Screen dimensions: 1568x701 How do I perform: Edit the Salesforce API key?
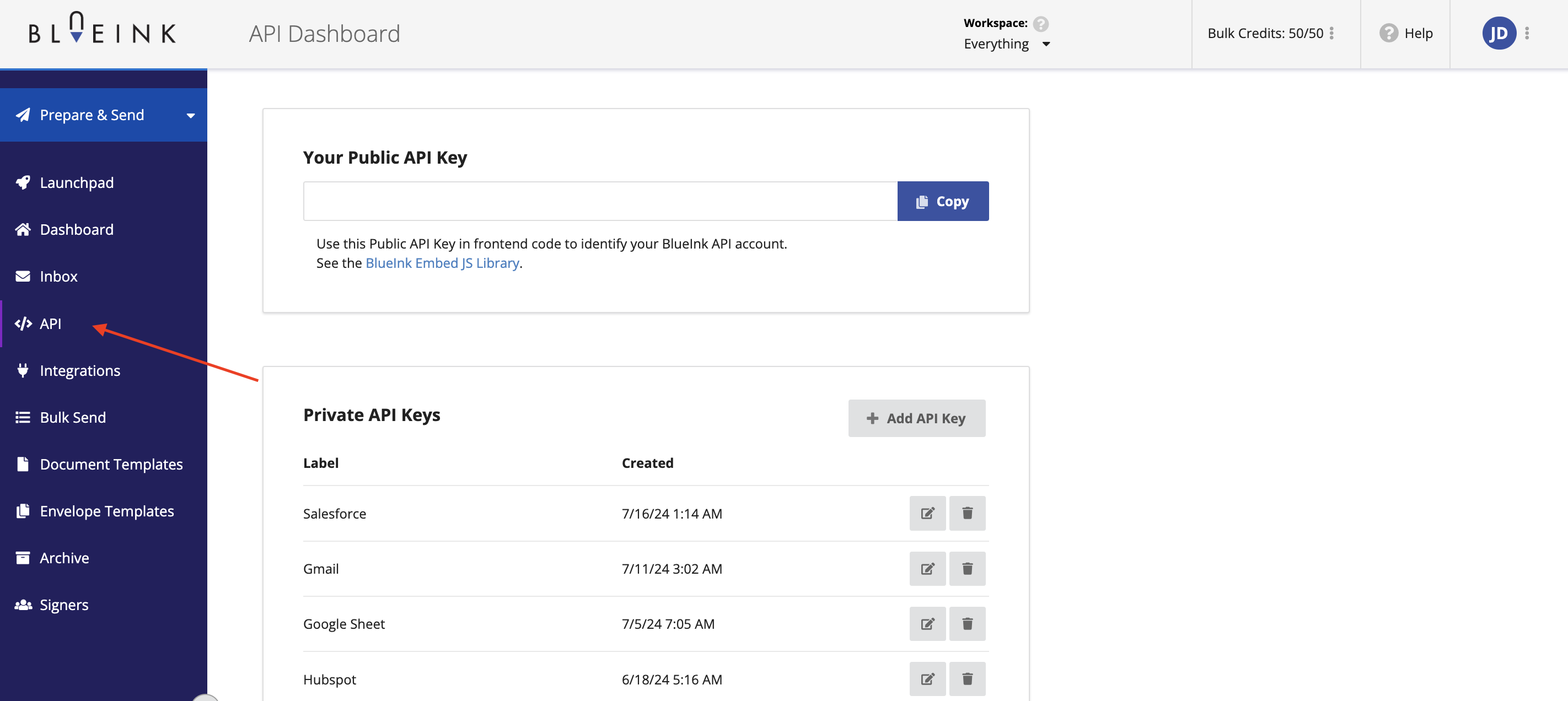[x=928, y=514]
